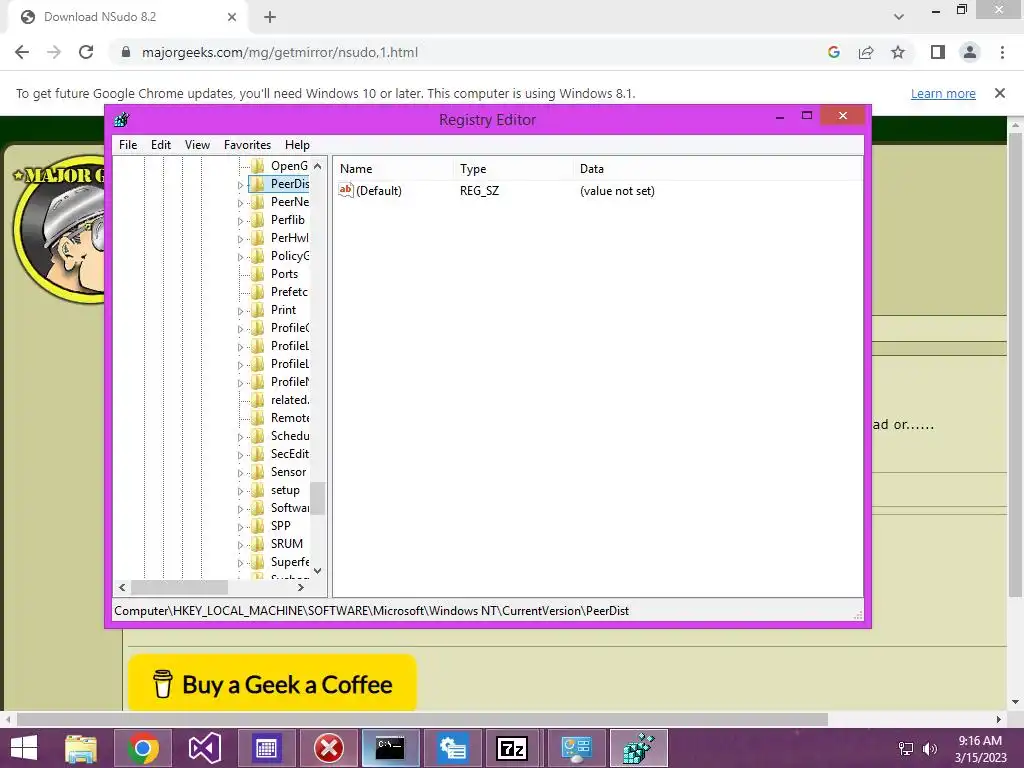Select the (value not set) data cell
Screen dimensions: 1024x768
click(617, 191)
